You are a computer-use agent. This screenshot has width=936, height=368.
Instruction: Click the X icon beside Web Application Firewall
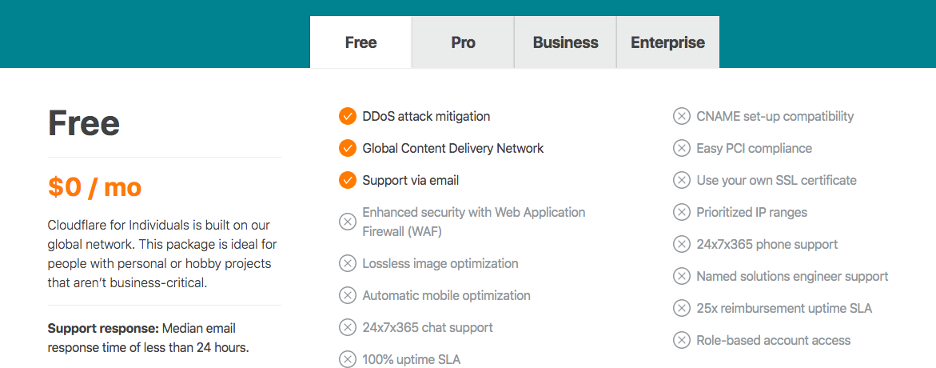pyautogui.click(x=347, y=222)
